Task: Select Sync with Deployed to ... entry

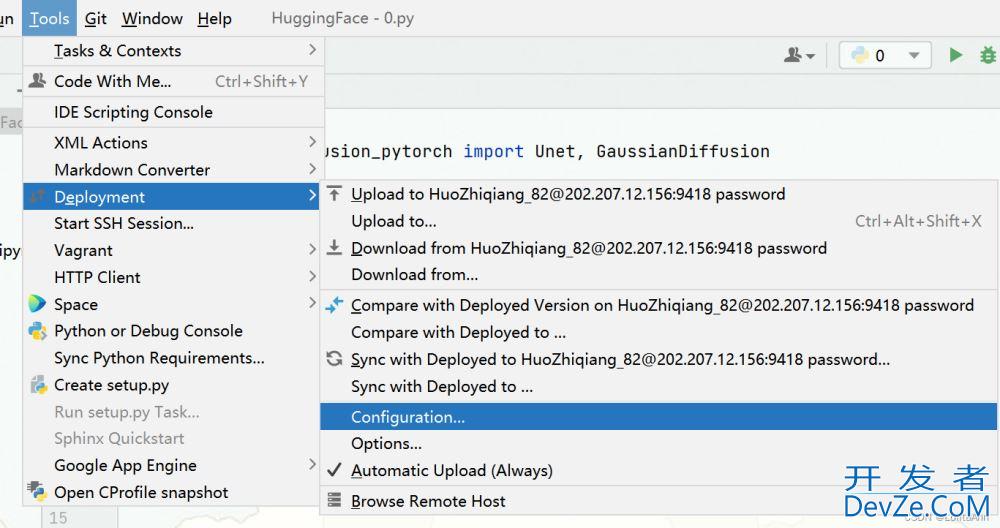Action: [x=658, y=386]
